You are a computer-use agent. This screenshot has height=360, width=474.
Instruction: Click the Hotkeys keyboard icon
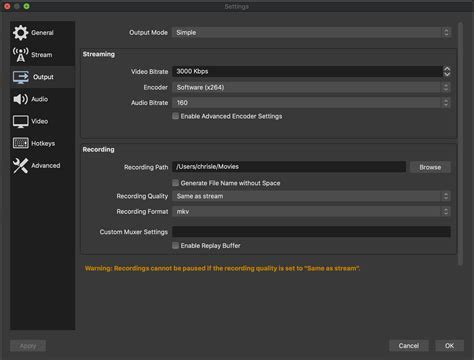point(21,143)
